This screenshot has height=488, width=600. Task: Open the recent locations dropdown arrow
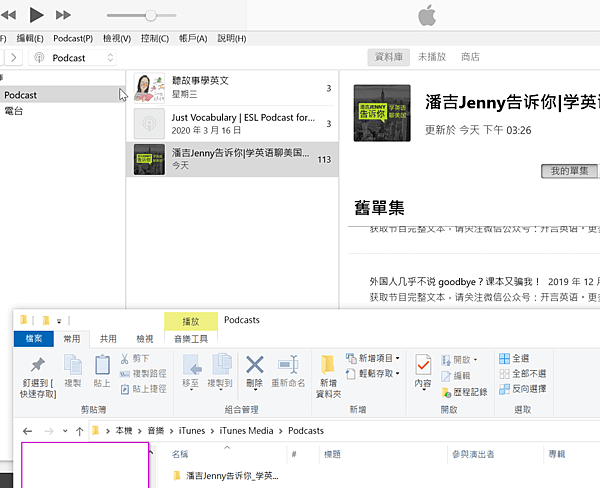(65, 431)
